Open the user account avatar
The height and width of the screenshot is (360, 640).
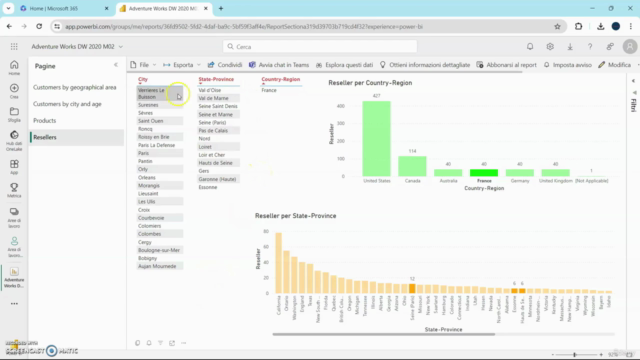coord(630,47)
